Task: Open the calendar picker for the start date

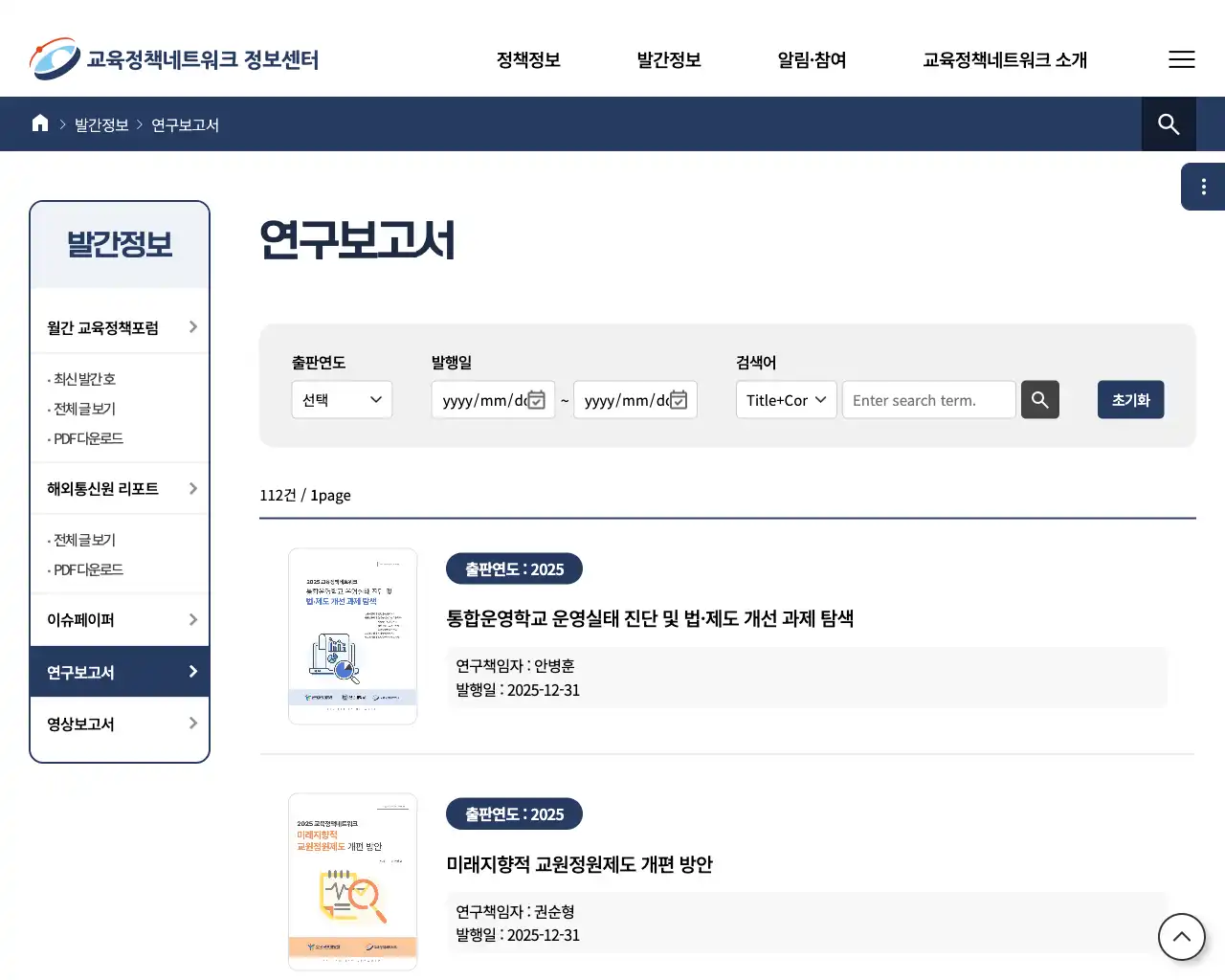Action: point(537,400)
